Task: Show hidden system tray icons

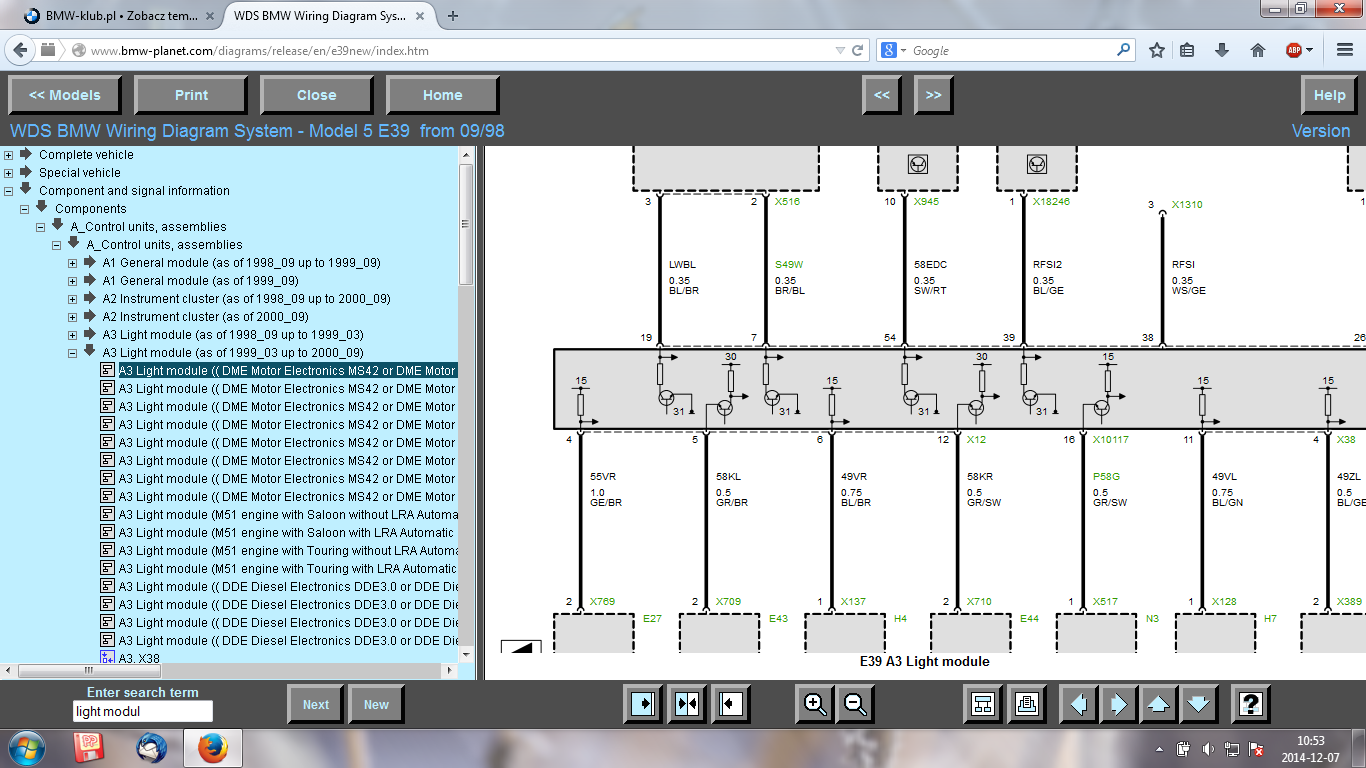Action: tap(1159, 749)
